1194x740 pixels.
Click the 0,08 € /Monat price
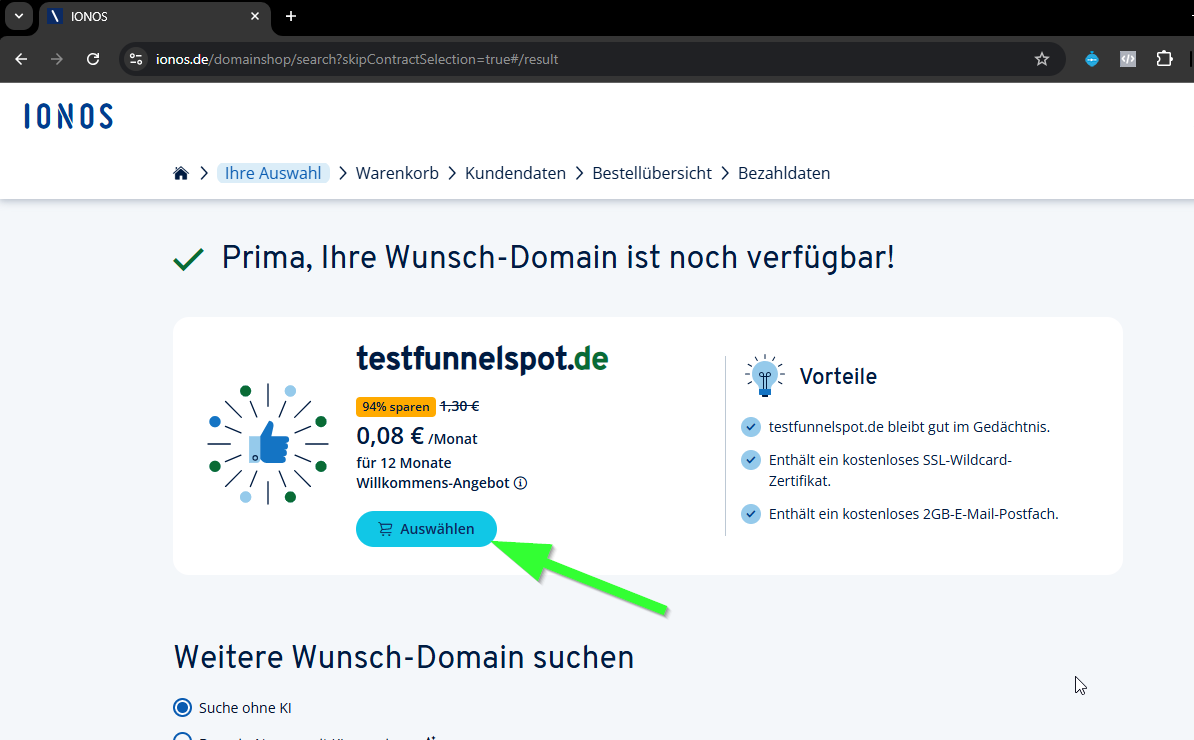tap(417, 436)
